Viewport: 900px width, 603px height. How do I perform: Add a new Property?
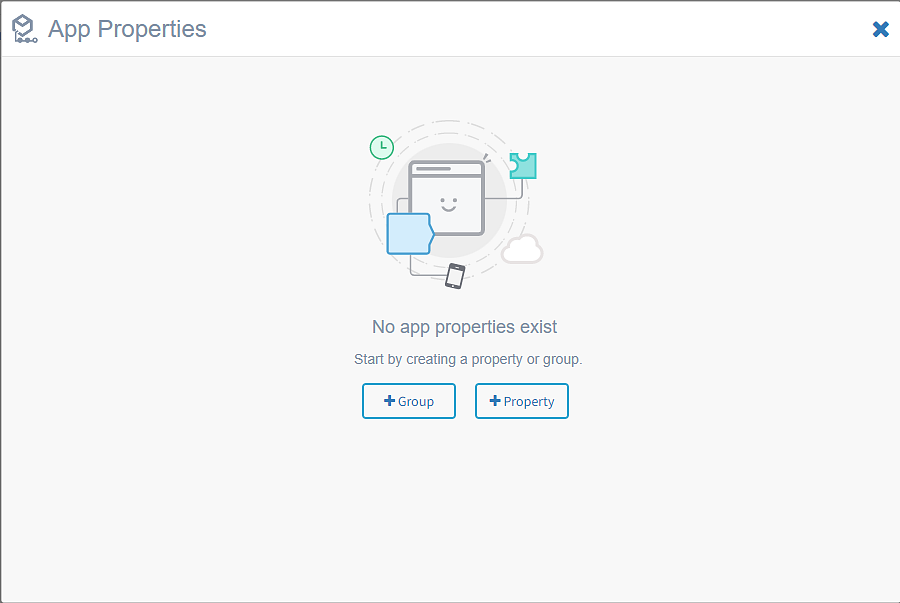(522, 401)
